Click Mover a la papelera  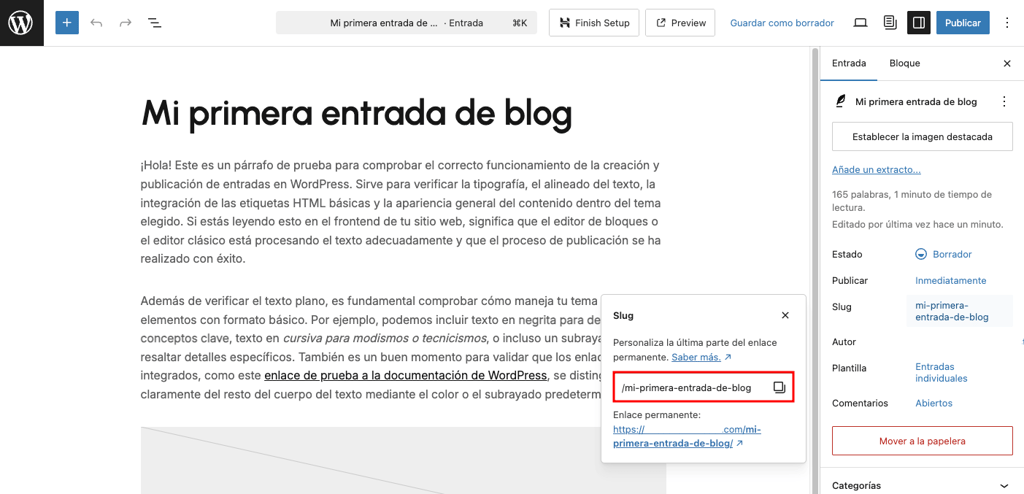[x=922, y=441]
